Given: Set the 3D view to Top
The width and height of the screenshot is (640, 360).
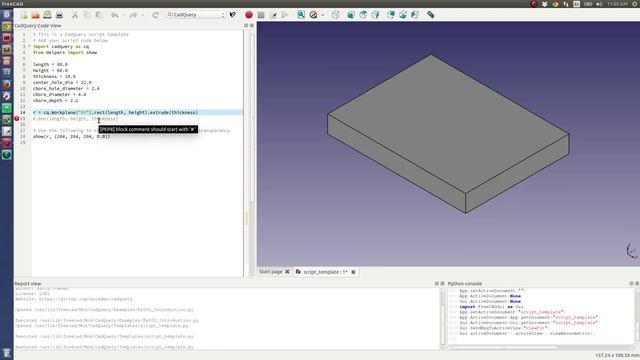Looking at the screenshot, I should (x=363, y=15).
